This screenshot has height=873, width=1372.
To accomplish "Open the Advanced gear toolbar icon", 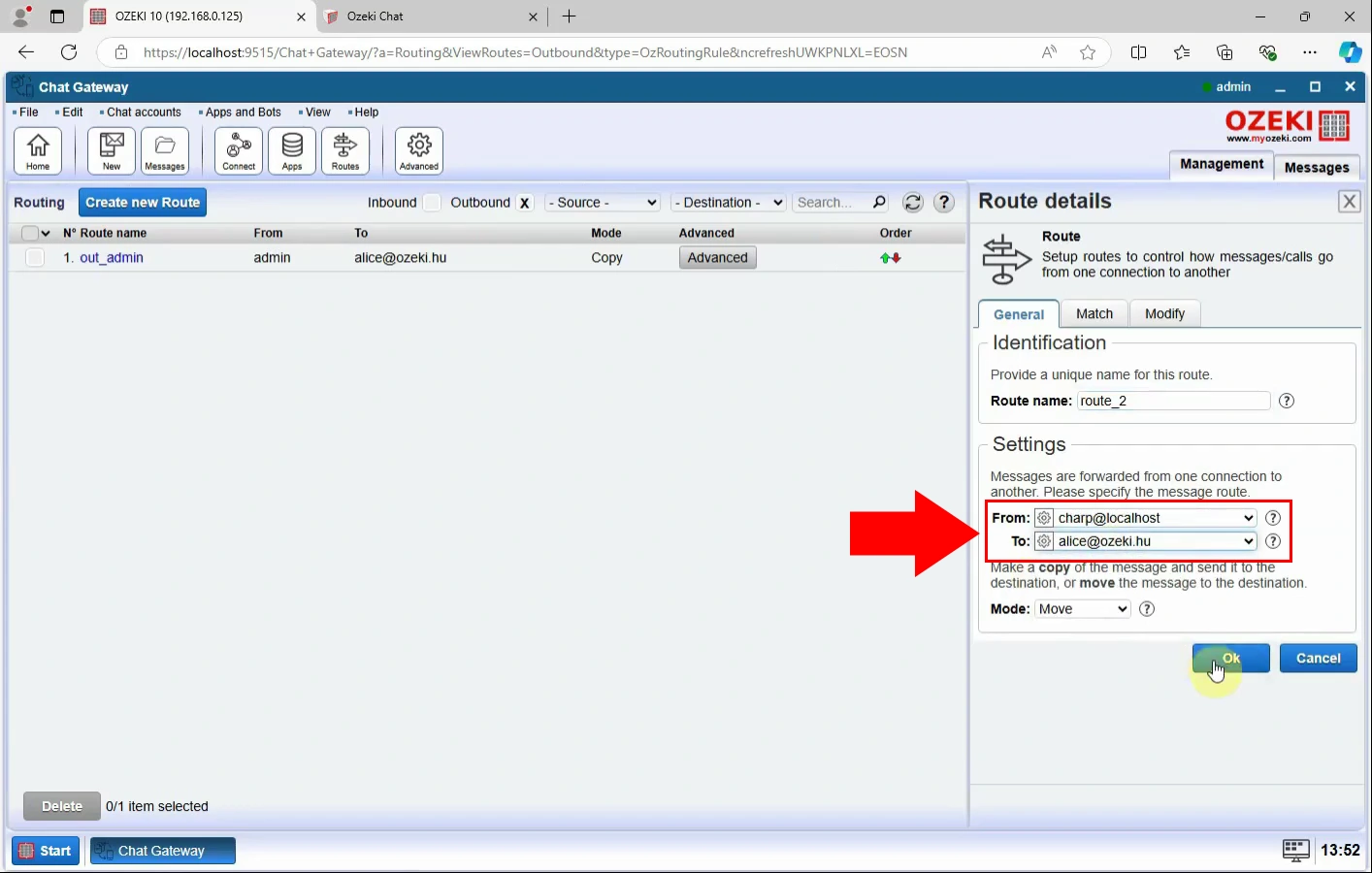I will (x=419, y=151).
